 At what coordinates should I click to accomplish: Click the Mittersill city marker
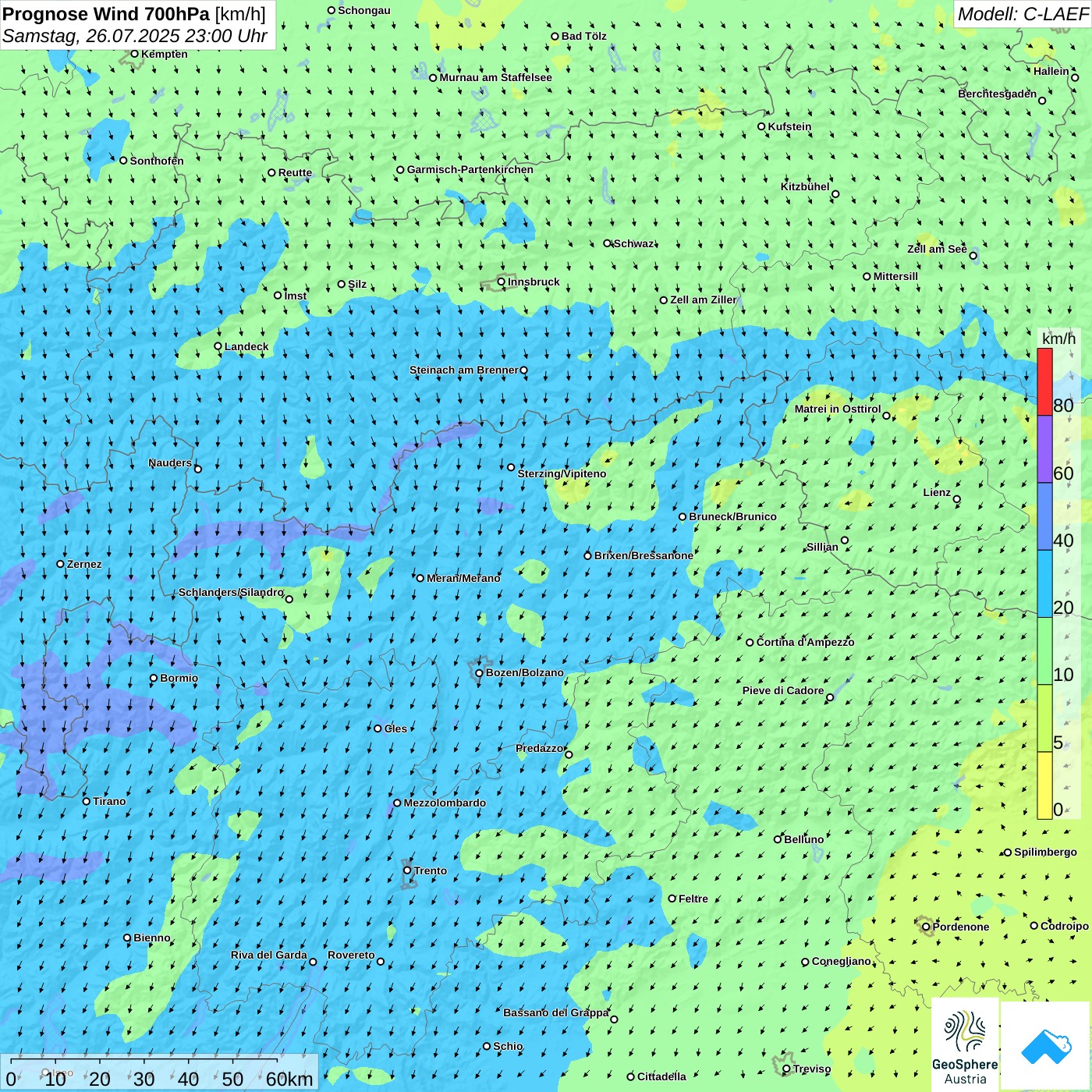click(867, 276)
